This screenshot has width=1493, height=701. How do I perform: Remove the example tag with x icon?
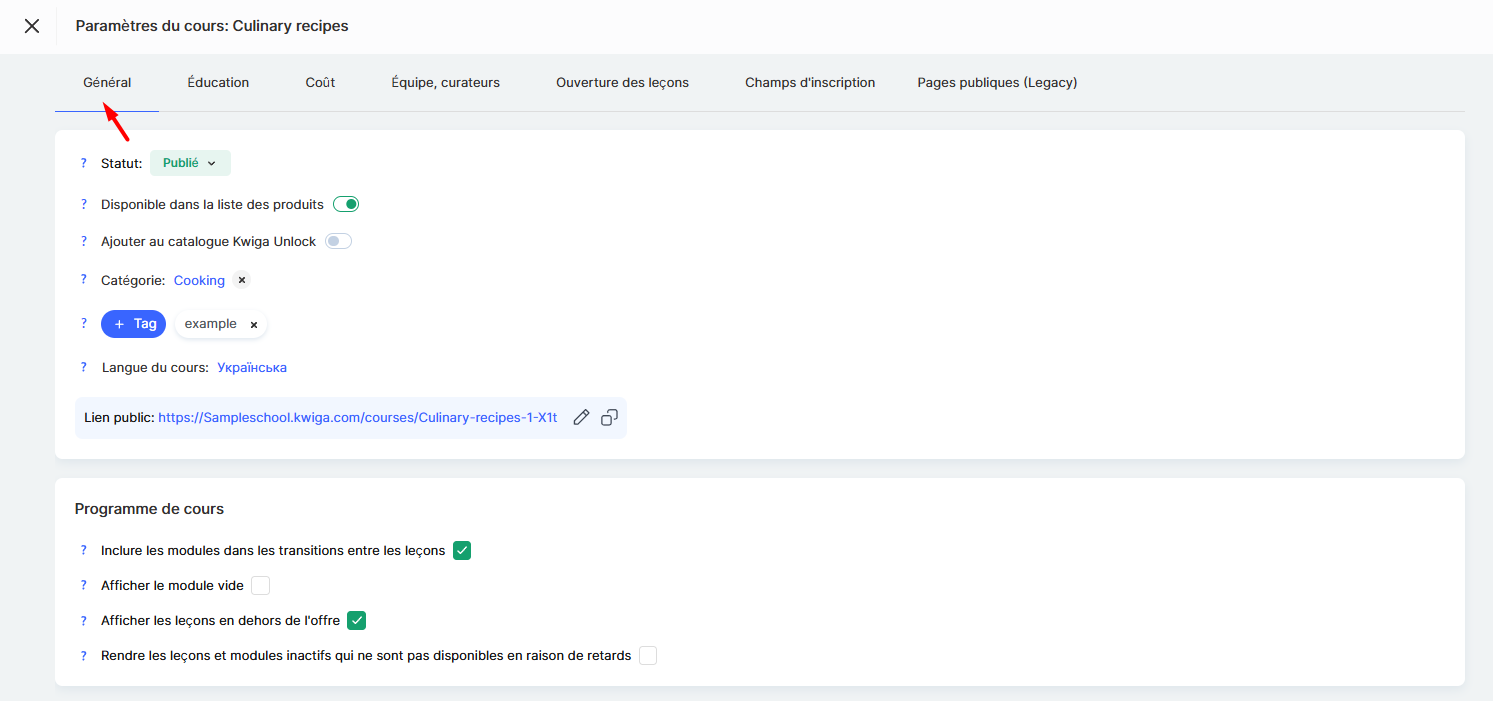(x=254, y=325)
